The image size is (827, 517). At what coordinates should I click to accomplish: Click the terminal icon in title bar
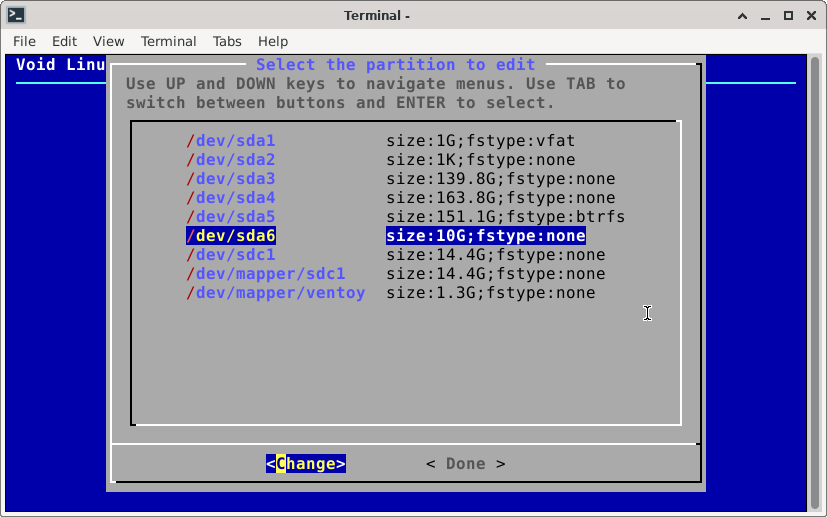[x=16, y=15]
